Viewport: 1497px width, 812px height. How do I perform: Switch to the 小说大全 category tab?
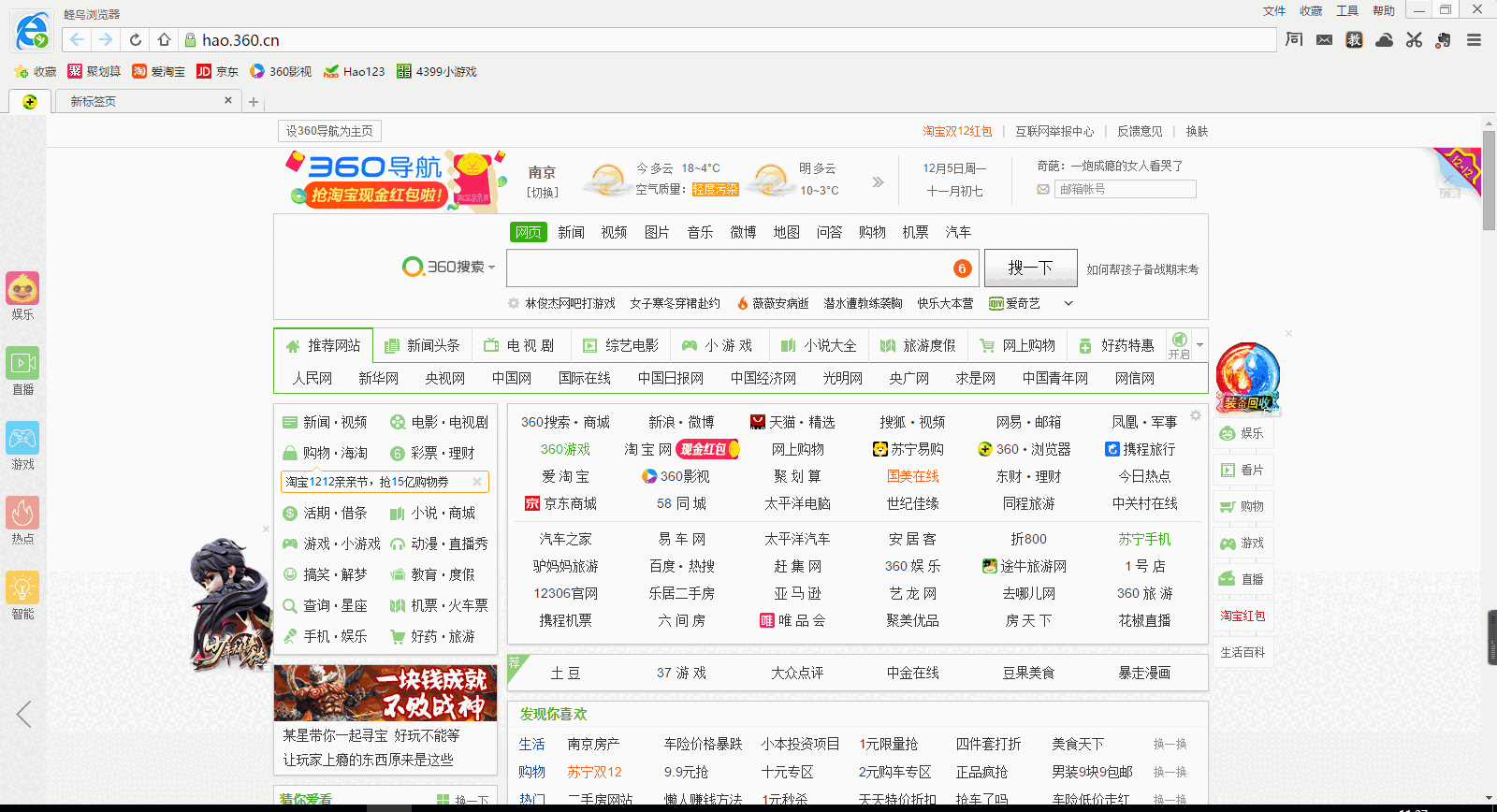point(819,345)
